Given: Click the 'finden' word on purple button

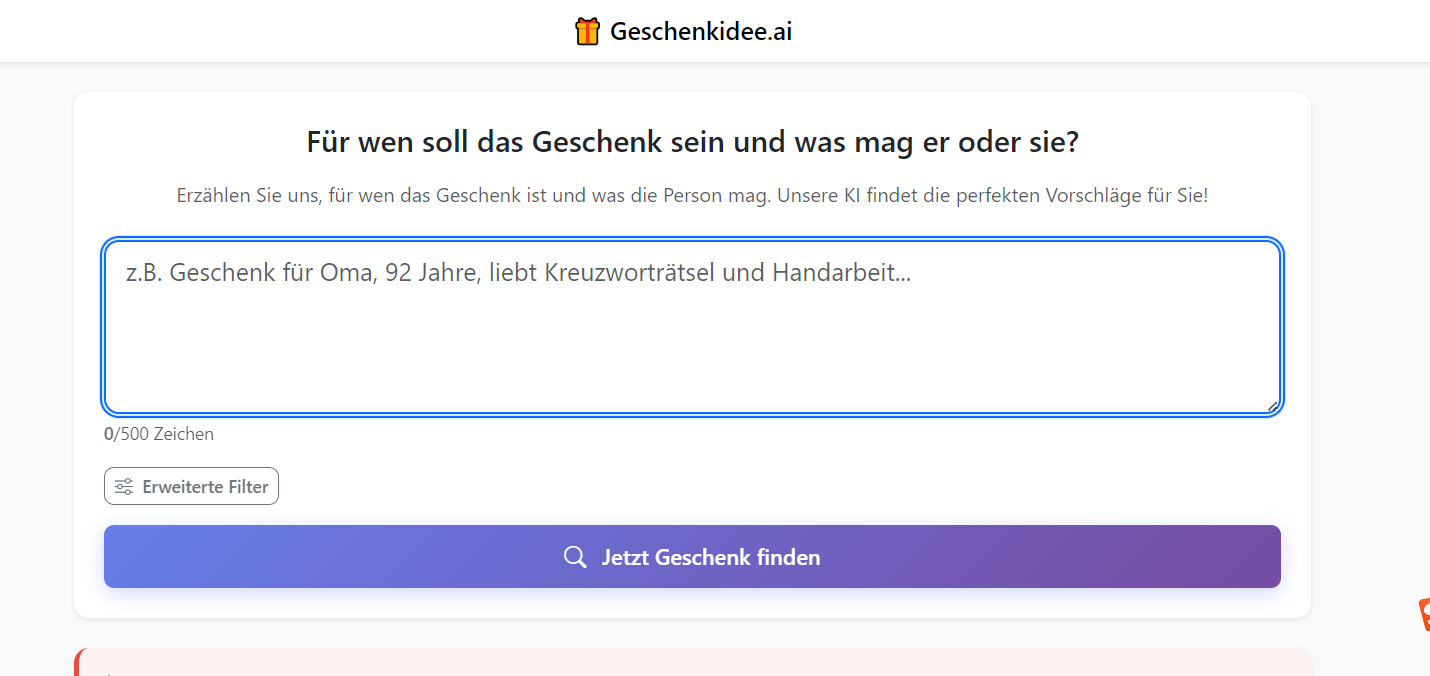Looking at the screenshot, I should 787,557.
